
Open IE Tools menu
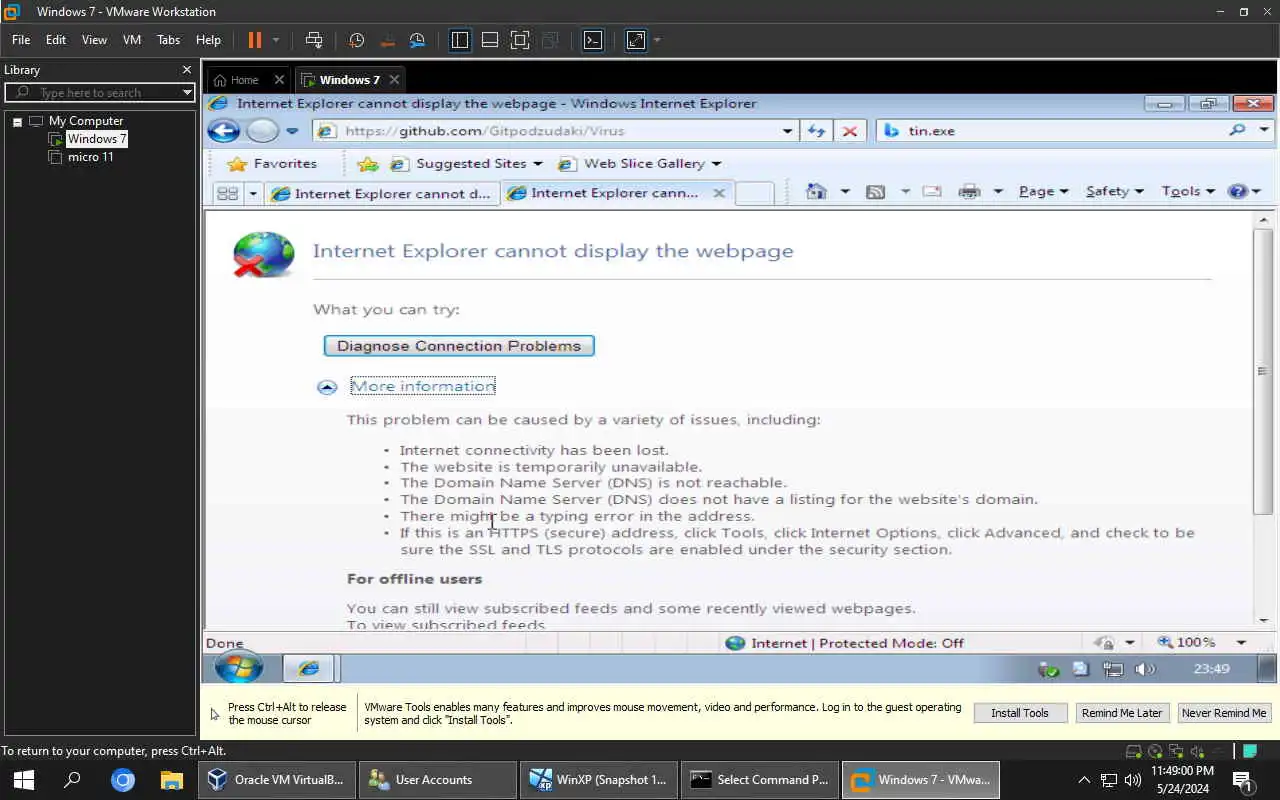tap(1188, 191)
